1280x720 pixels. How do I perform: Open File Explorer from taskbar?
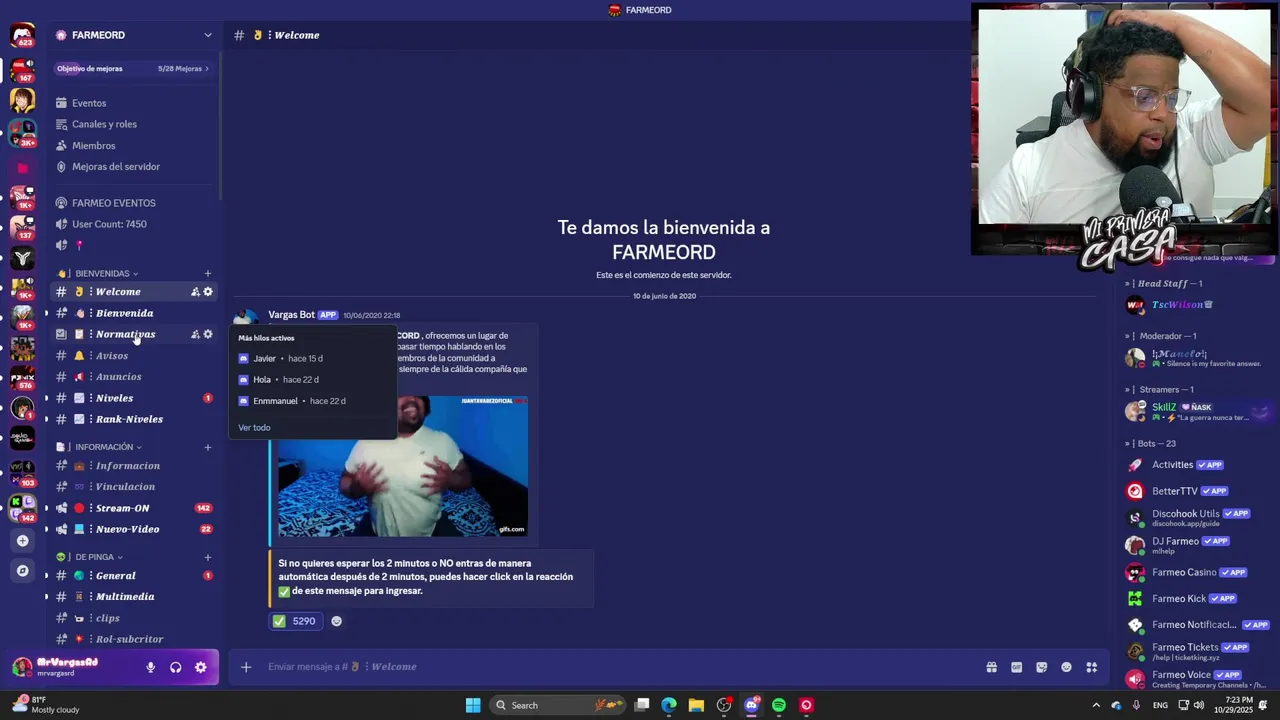696,705
